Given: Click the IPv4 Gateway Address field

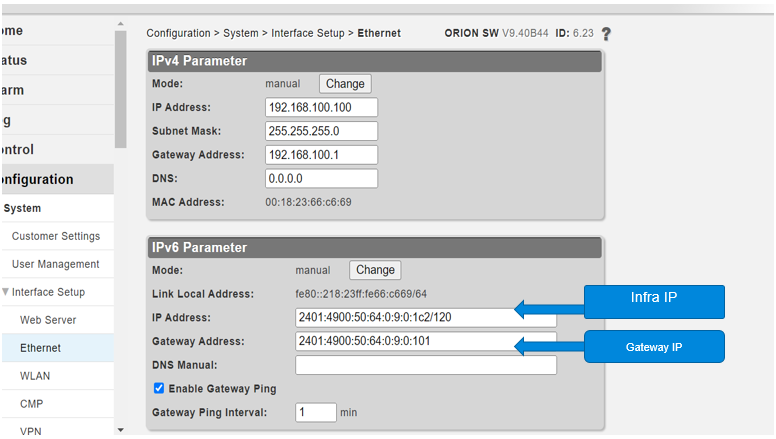Looking at the screenshot, I should pyautogui.click(x=322, y=155).
